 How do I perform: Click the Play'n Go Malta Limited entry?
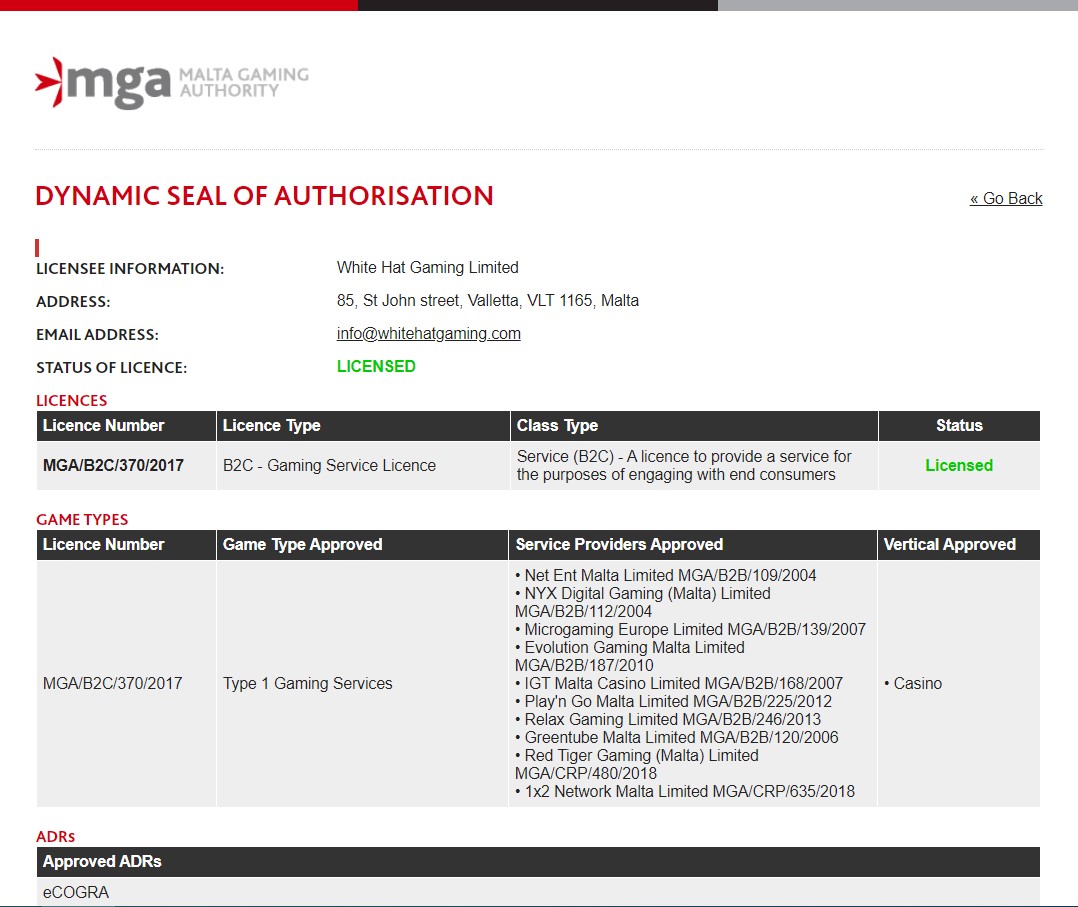(674, 701)
